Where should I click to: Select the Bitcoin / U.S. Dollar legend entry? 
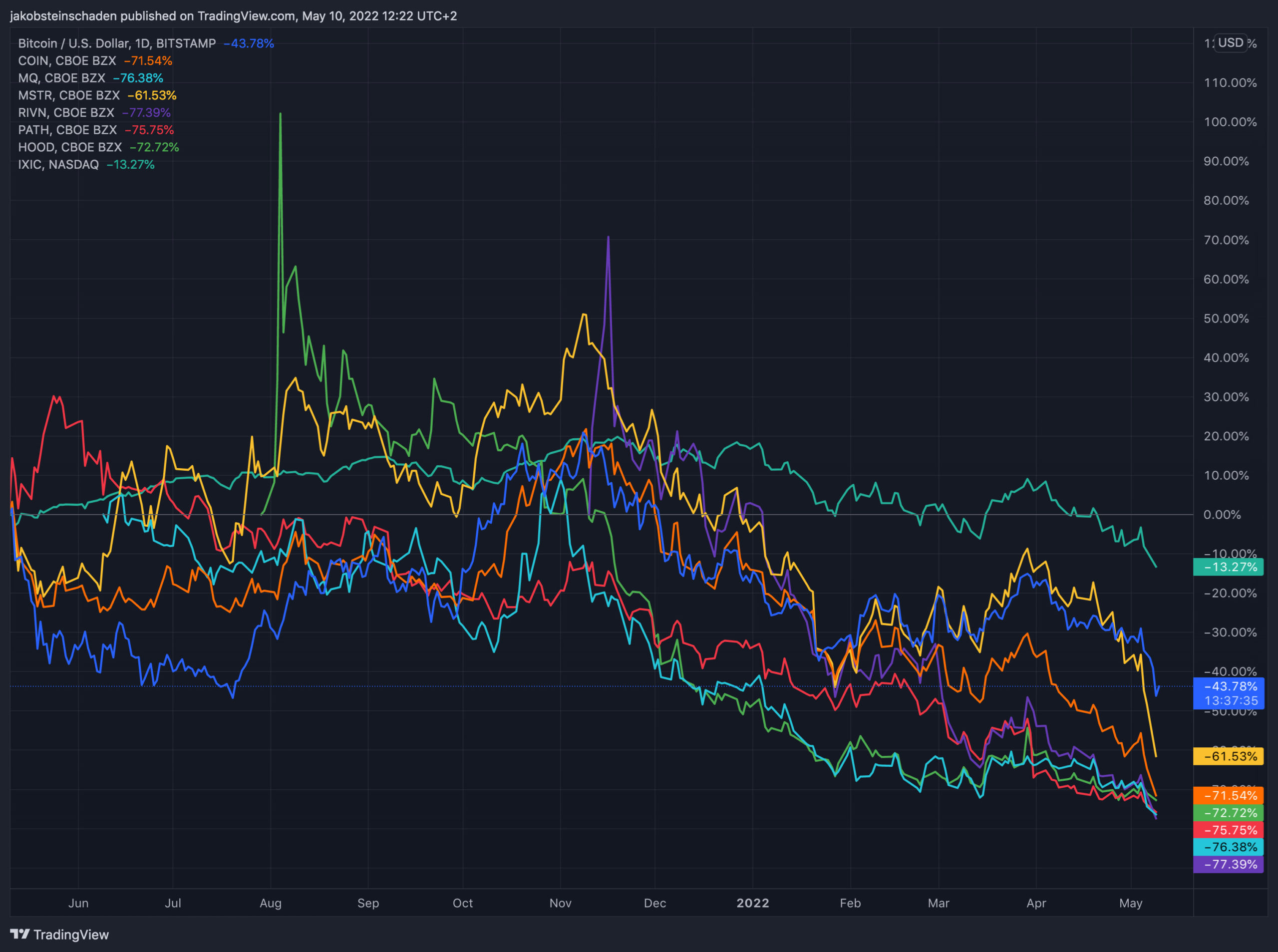pos(146,43)
